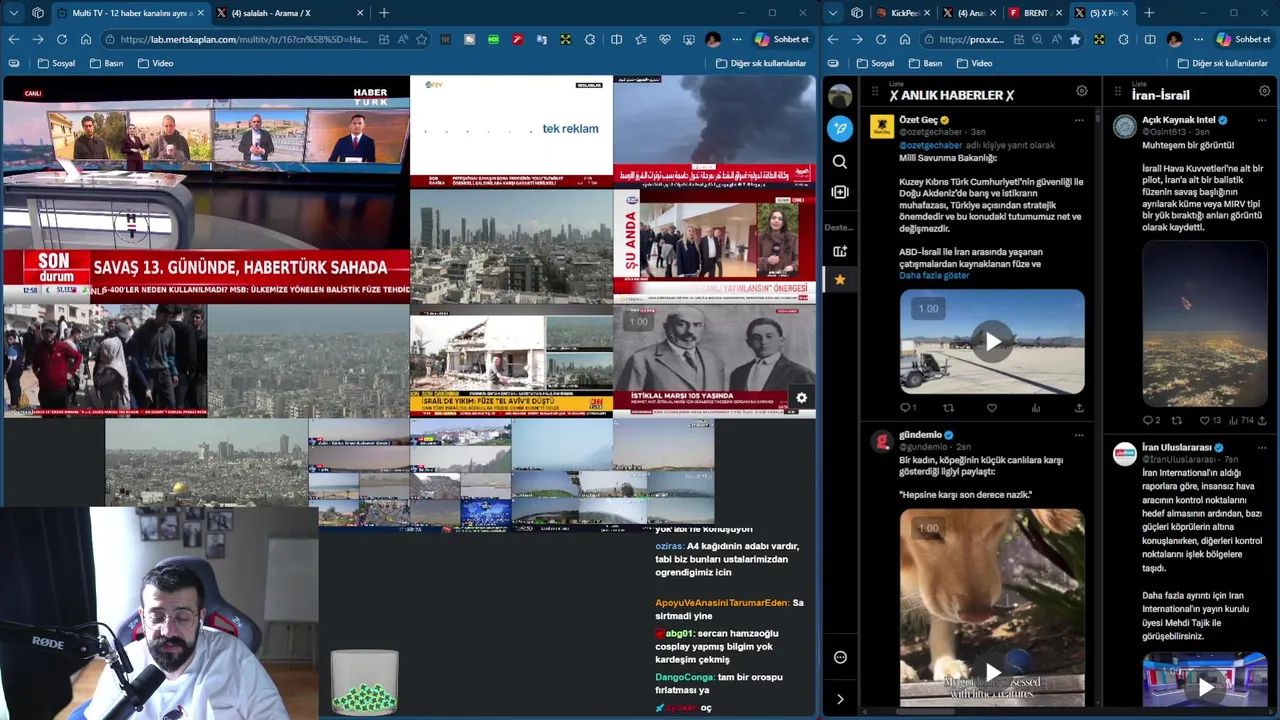
Task: Add a new column in X Pro sidebar
Action: (840, 192)
